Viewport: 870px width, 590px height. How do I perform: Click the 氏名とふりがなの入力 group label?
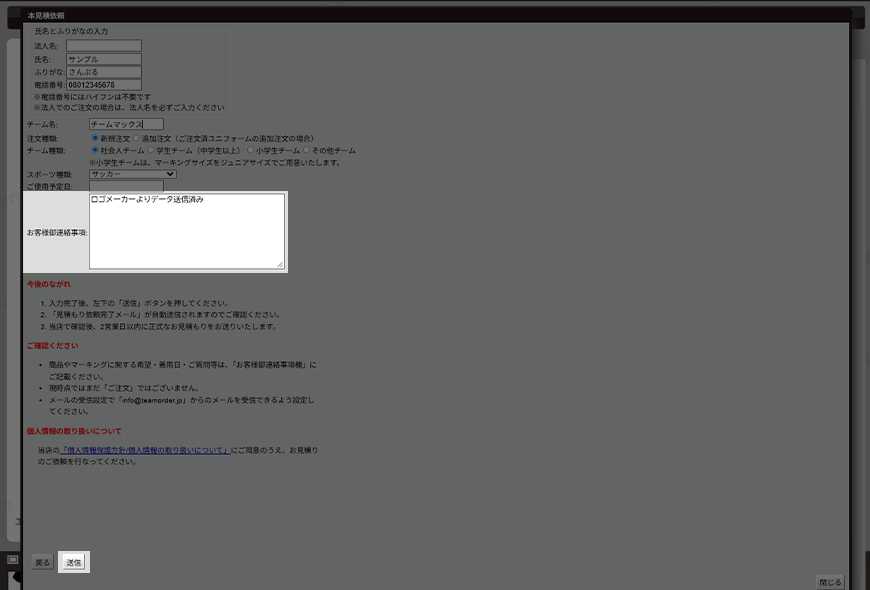tap(72, 32)
